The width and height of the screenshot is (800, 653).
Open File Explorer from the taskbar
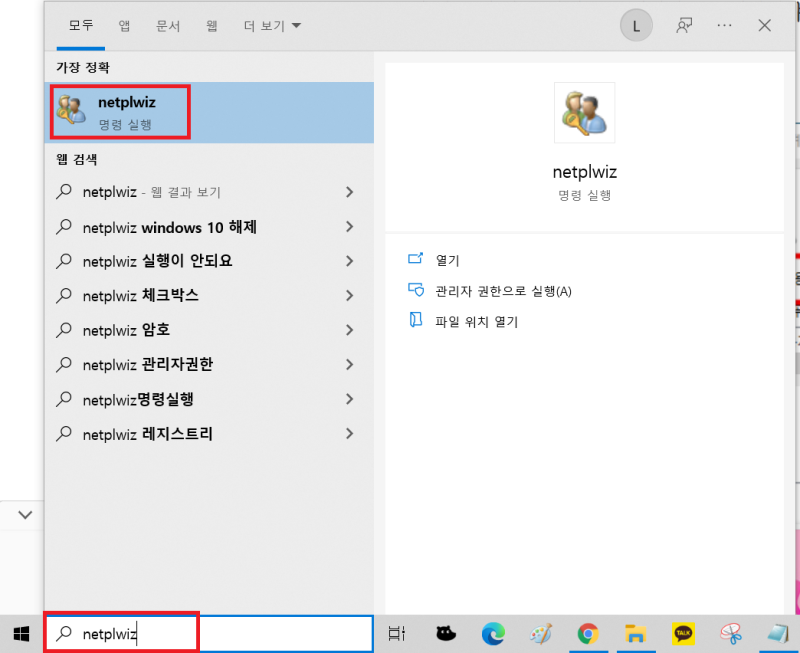pos(637,633)
